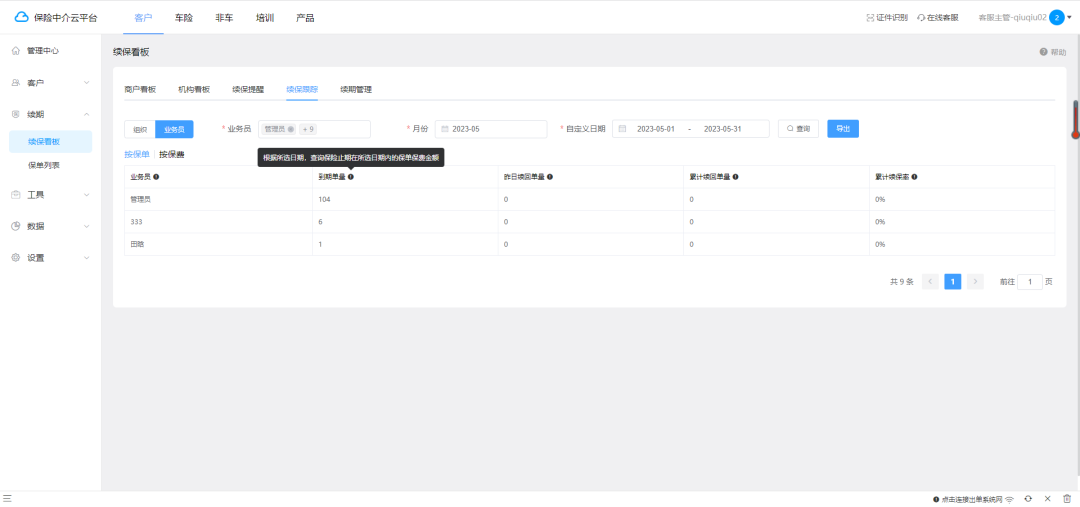Click the refresh icon in bottom status bar
1080x507 pixels.
tap(1028, 498)
